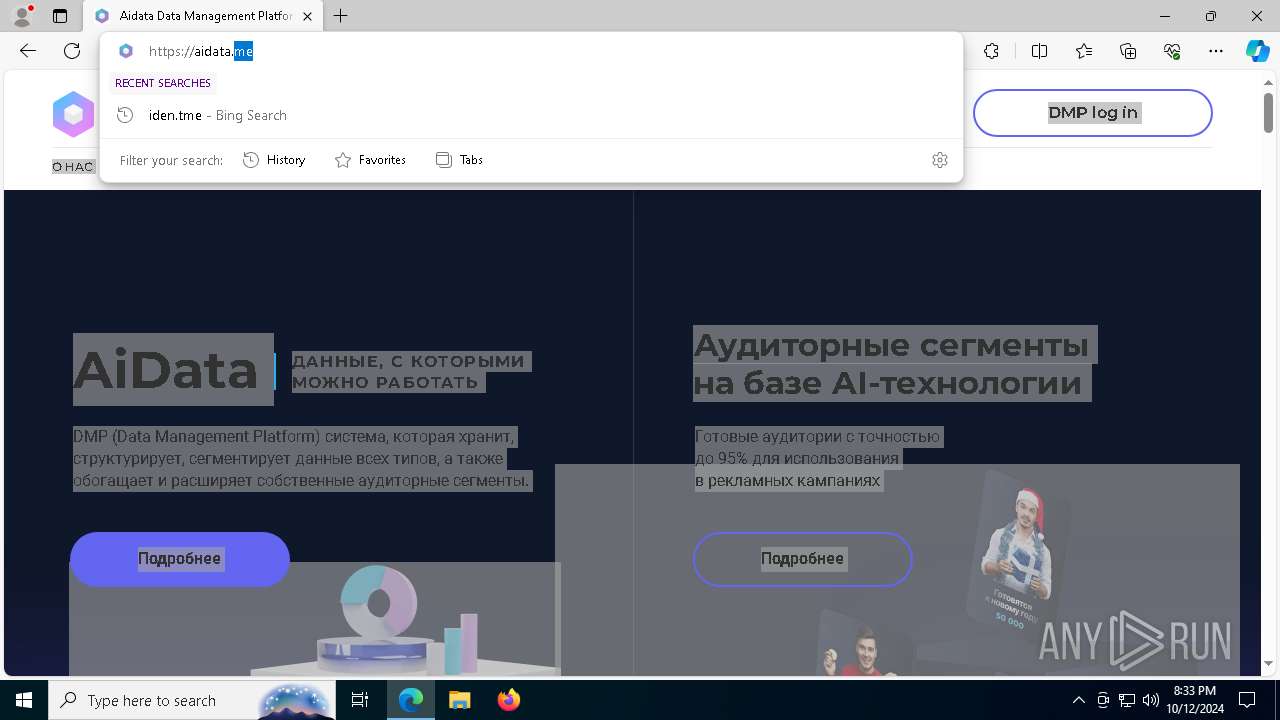Image resolution: width=1280 pixels, height=720 pixels.
Task: Click the DMP log in button
Action: click(x=1093, y=113)
